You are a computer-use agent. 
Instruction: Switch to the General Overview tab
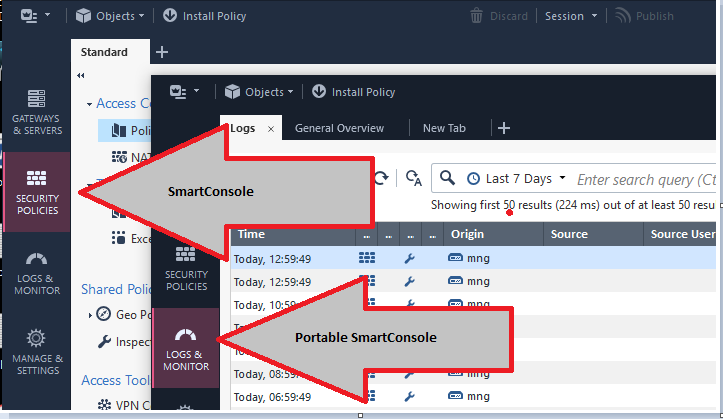point(339,128)
